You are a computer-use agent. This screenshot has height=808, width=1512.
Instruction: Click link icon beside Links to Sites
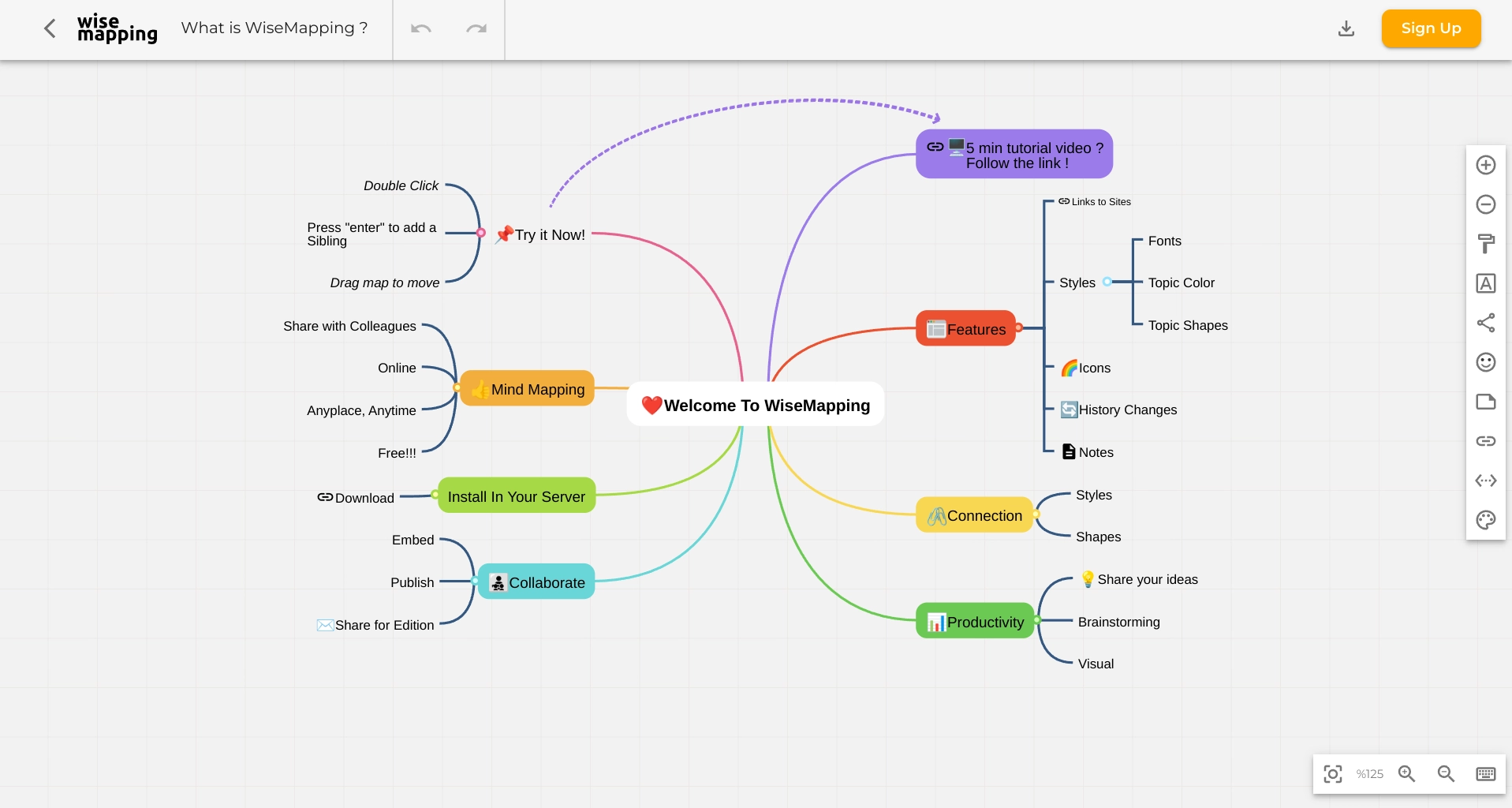[x=1064, y=201]
